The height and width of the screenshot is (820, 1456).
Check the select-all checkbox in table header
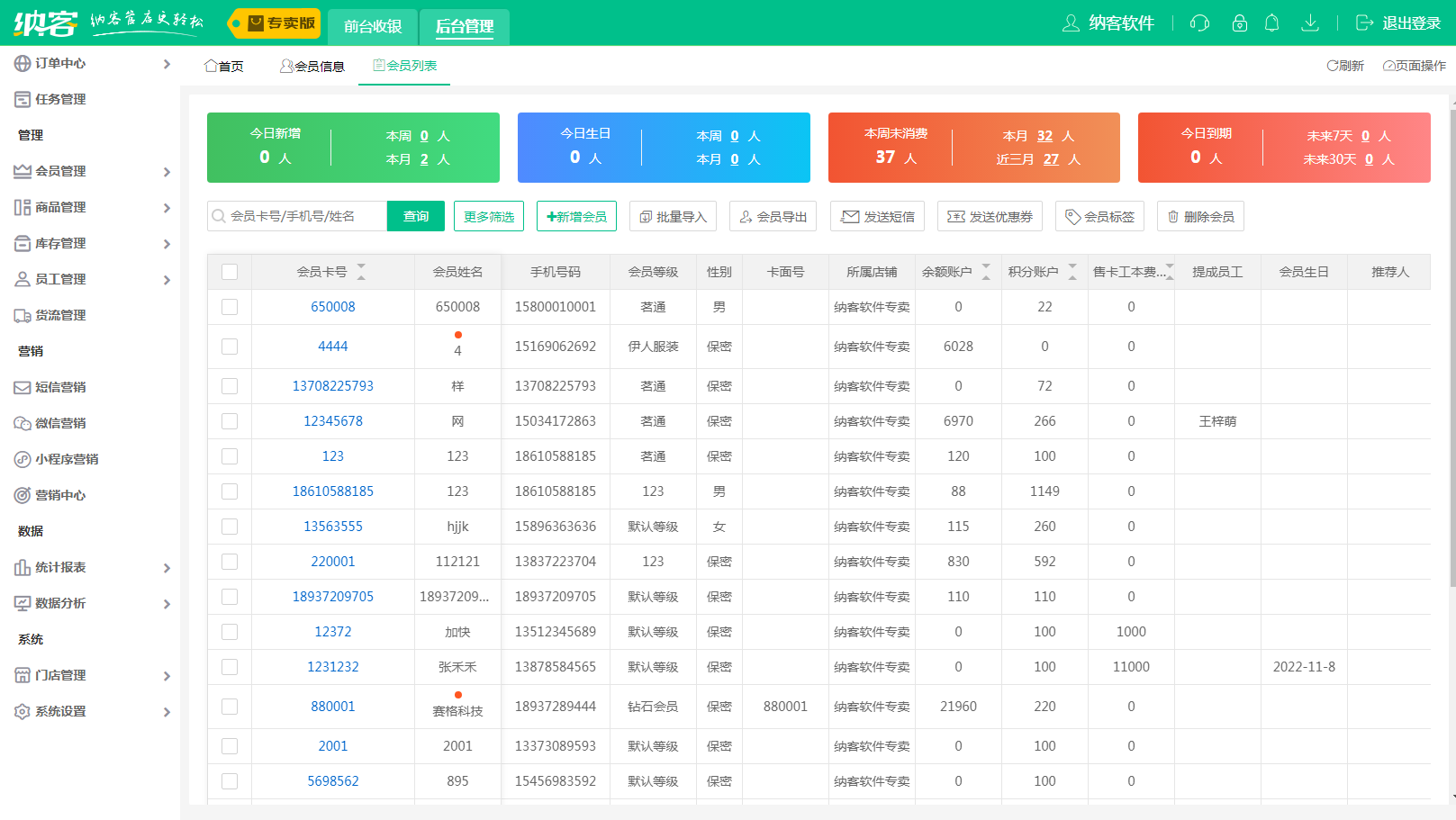point(230,271)
